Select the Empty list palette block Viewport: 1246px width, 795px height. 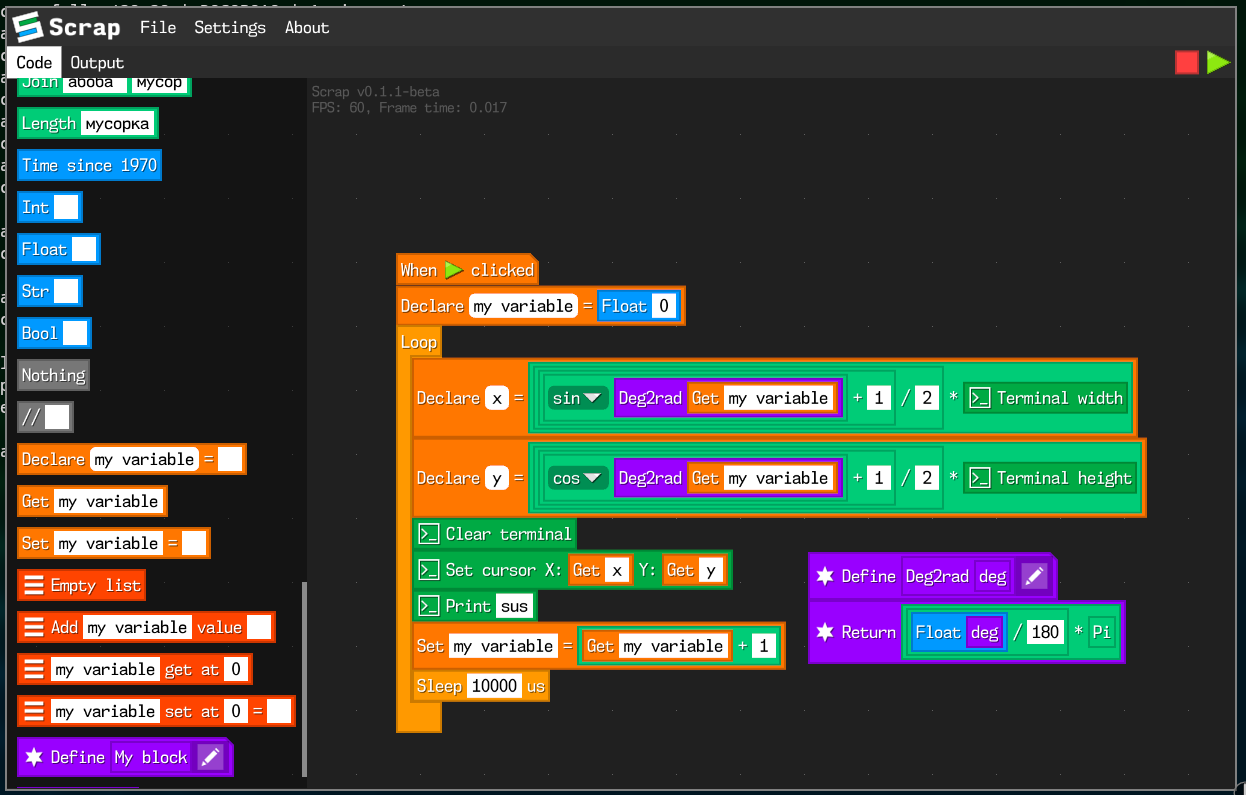[x=81, y=585]
